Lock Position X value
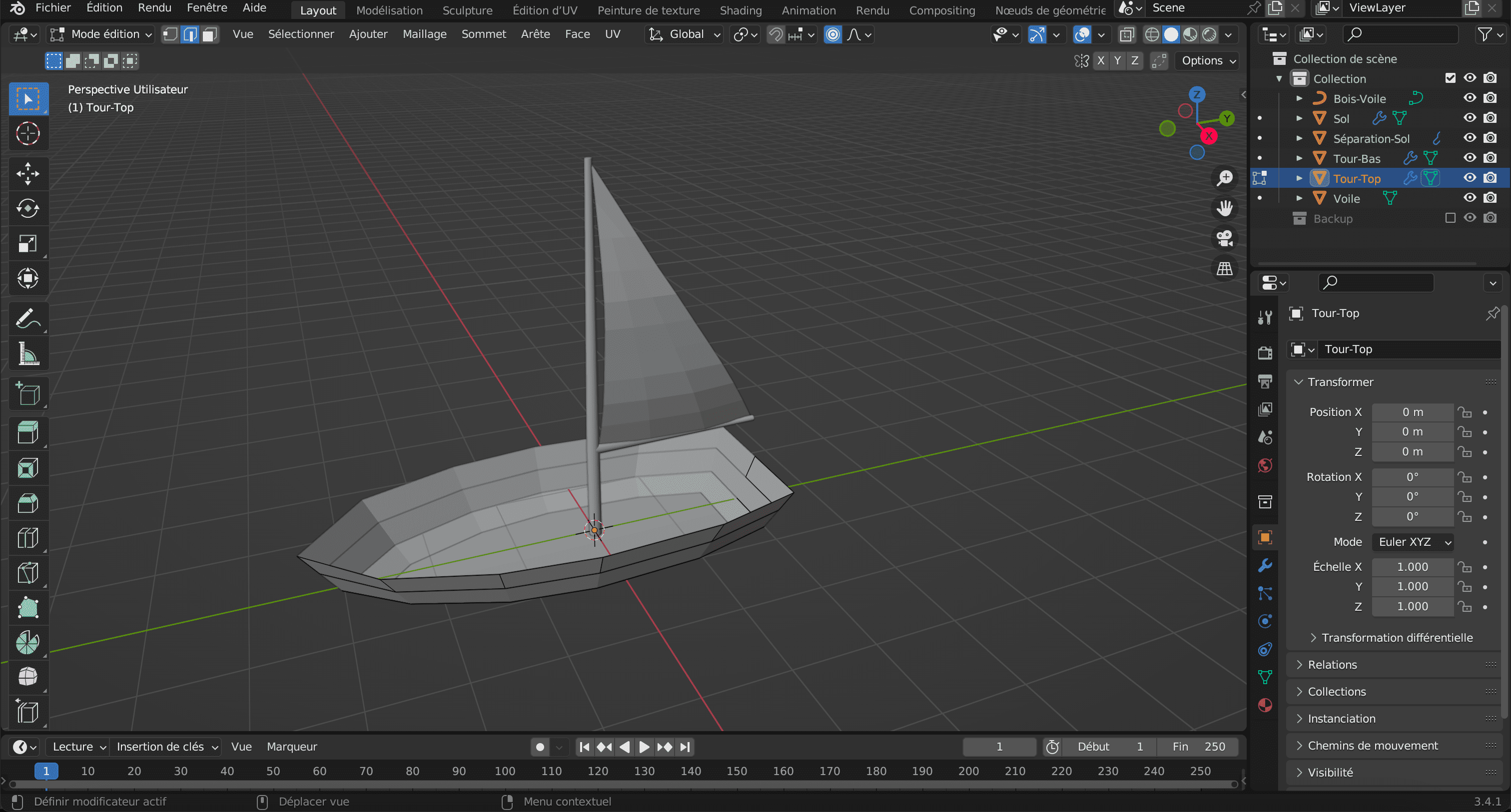1511x812 pixels. coord(1465,412)
